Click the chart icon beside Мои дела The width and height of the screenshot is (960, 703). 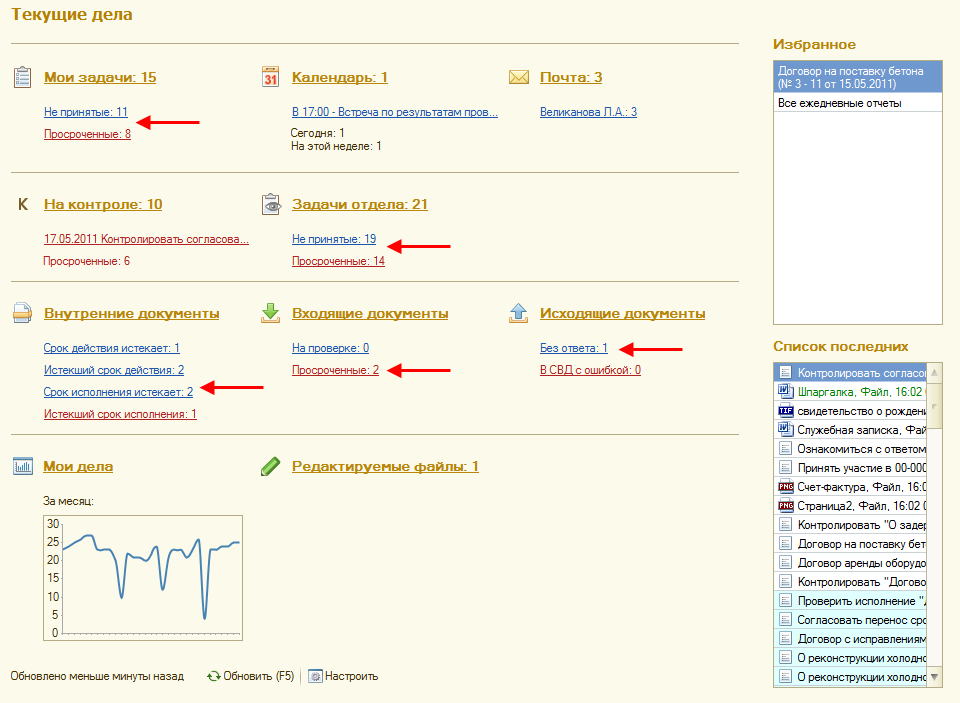[22, 466]
